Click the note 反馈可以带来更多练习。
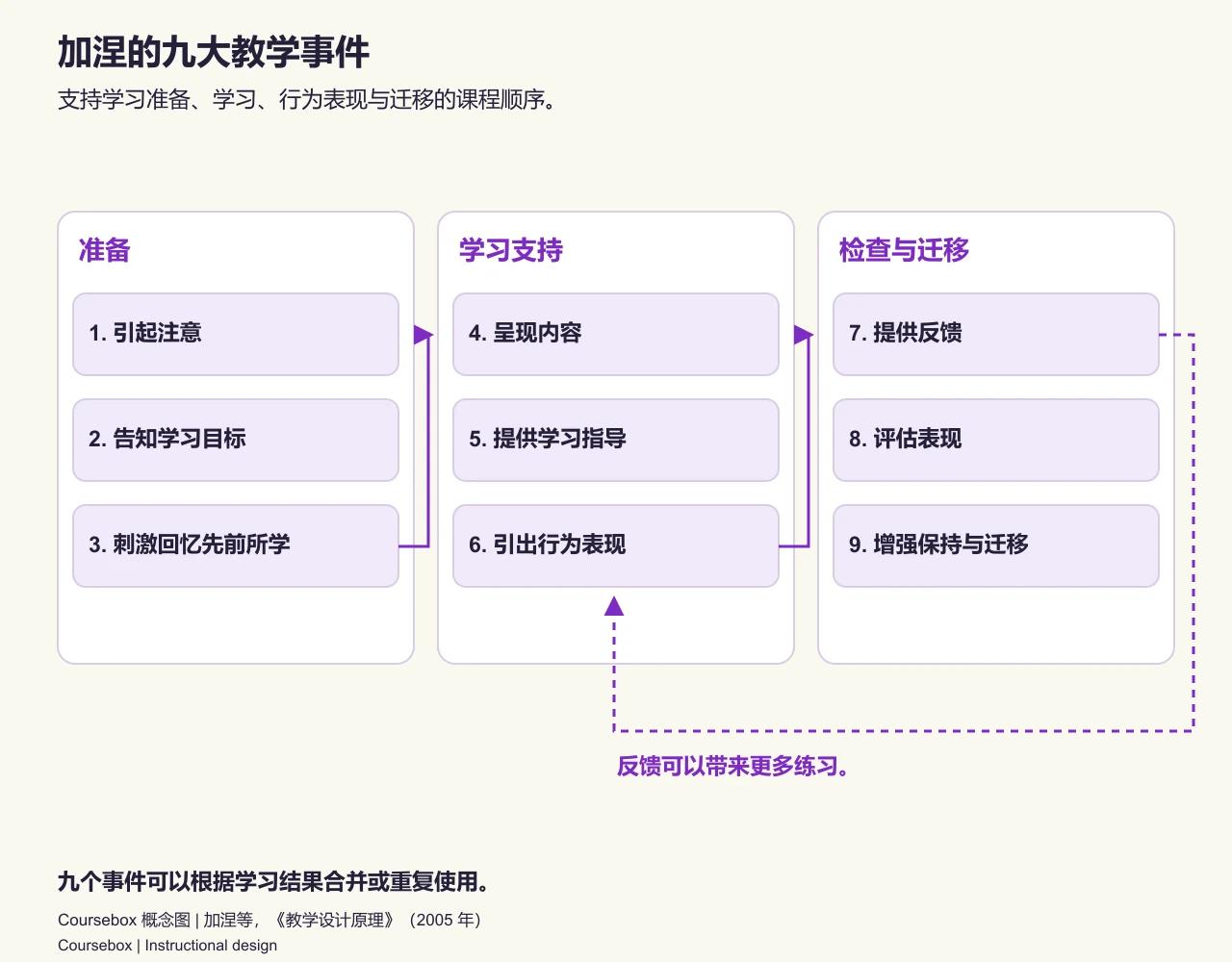The height and width of the screenshot is (962, 1232). pyautogui.click(x=732, y=766)
